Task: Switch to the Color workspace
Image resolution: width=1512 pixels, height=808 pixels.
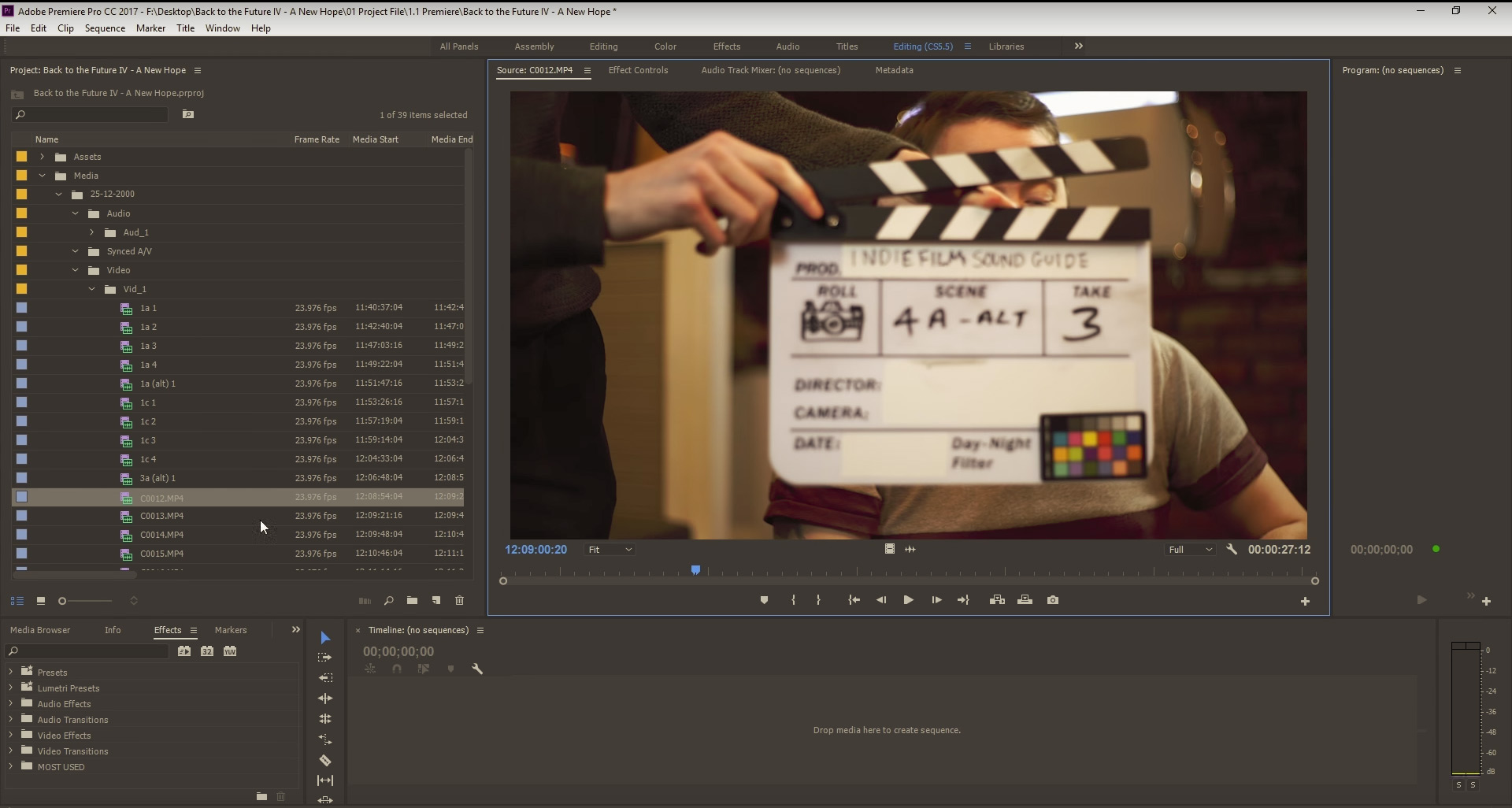Action: pos(665,46)
